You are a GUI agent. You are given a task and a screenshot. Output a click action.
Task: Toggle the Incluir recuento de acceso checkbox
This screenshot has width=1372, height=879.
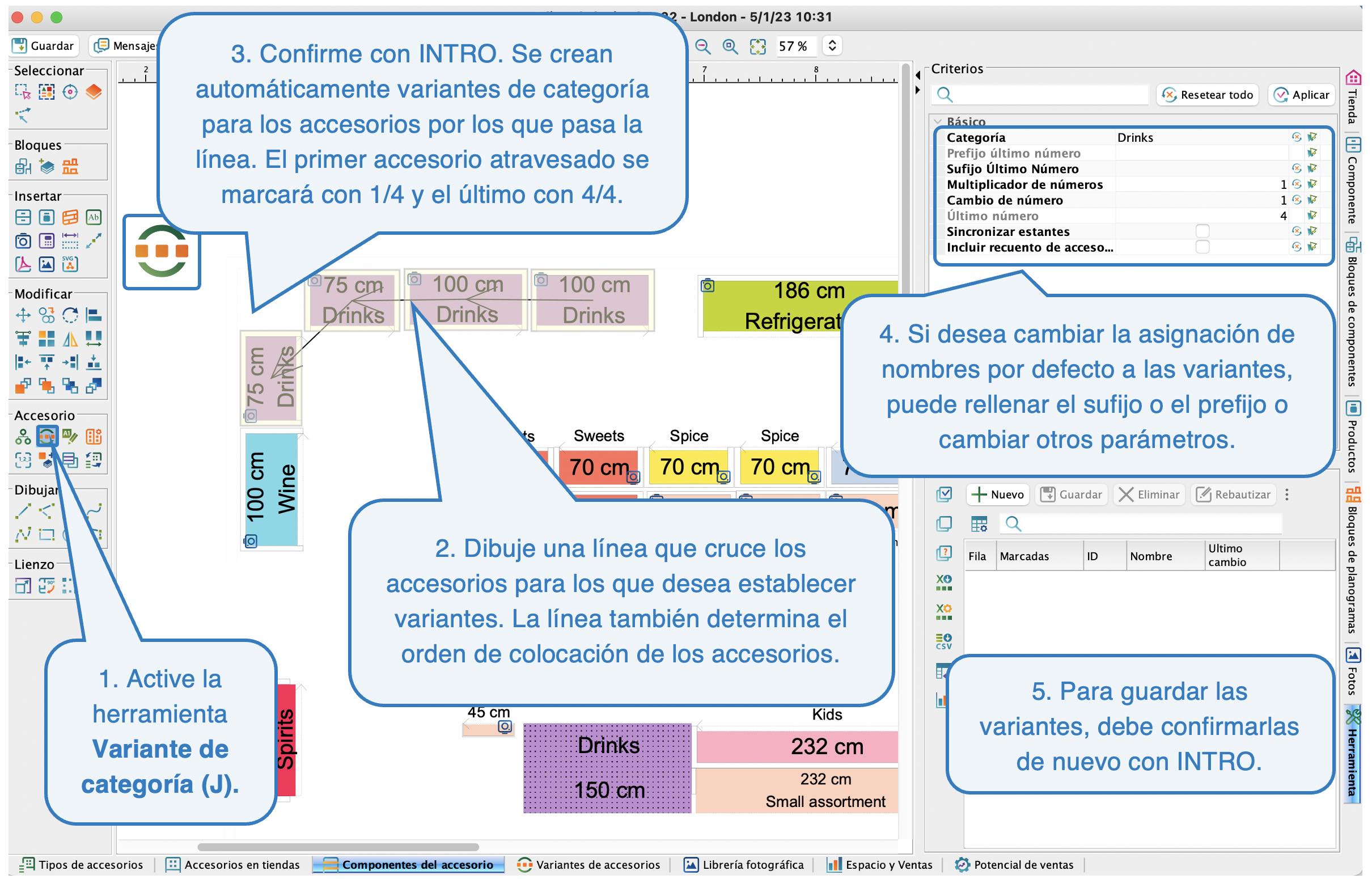1202,247
